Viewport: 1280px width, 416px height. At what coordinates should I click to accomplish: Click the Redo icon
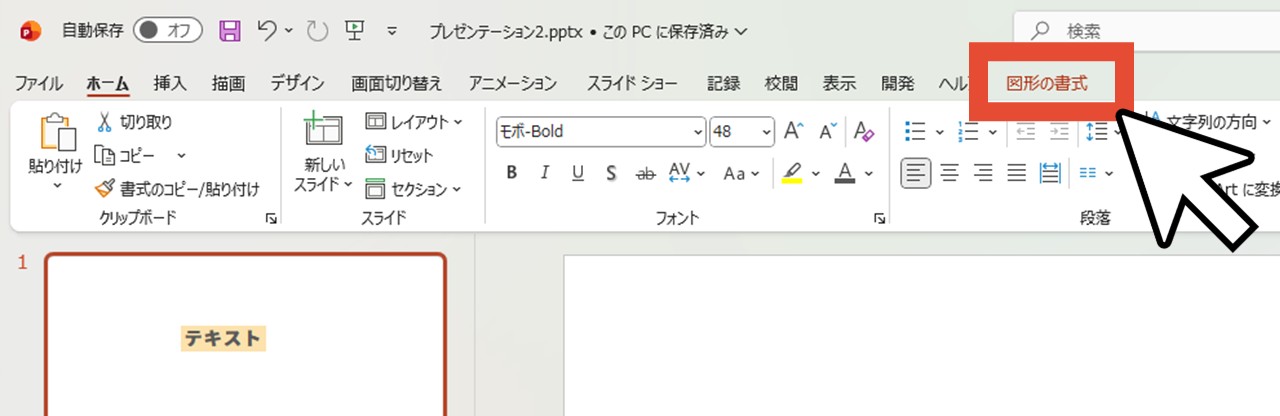(317, 31)
